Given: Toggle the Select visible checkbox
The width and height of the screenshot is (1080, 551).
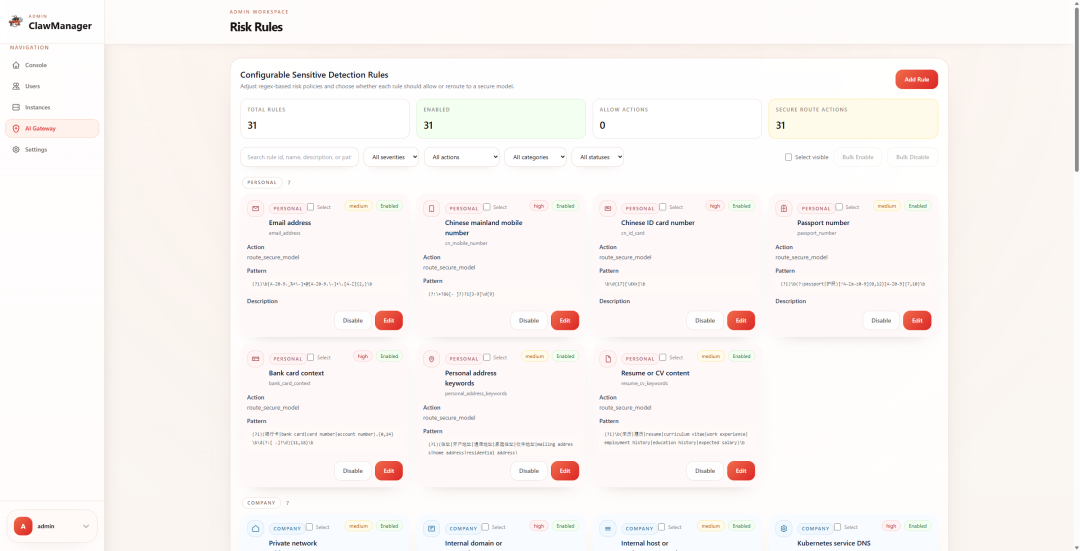Looking at the screenshot, I should [x=788, y=157].
